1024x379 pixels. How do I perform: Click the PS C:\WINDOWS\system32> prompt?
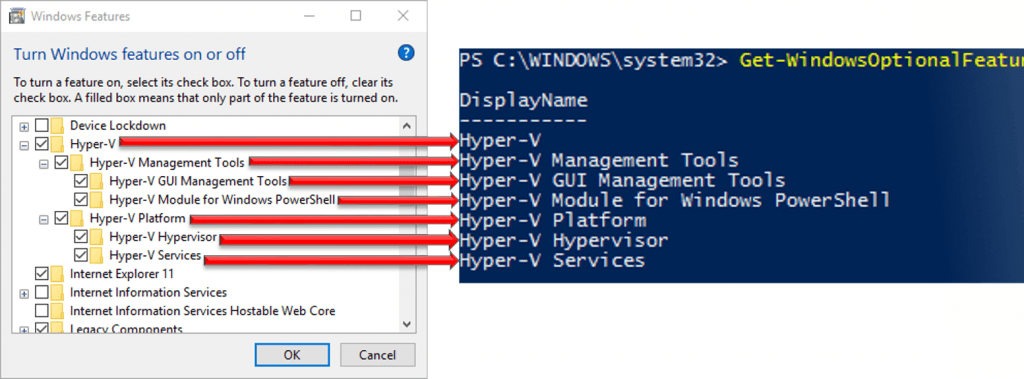[x=593, y=61]
